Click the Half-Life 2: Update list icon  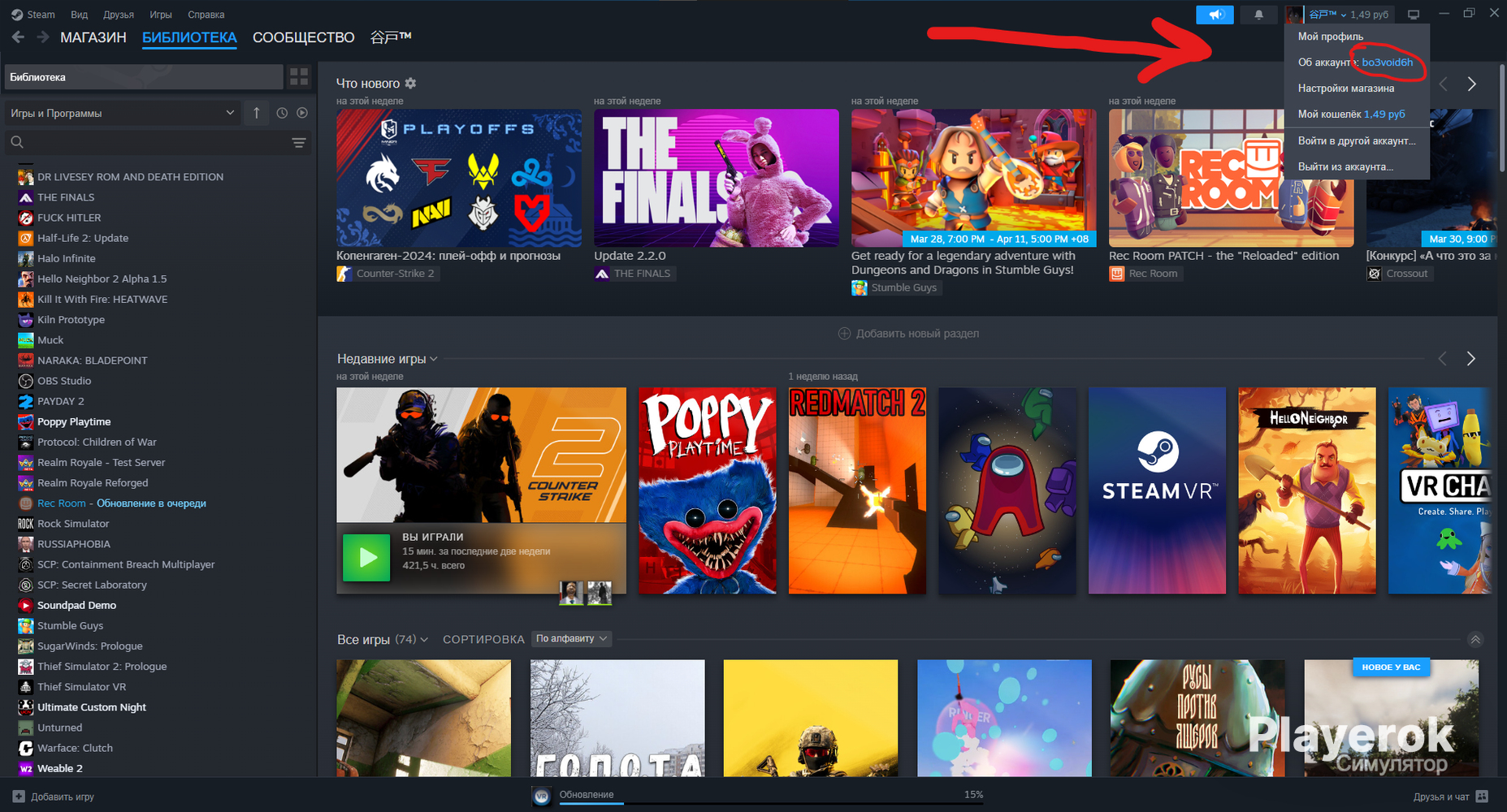(26, 238)
